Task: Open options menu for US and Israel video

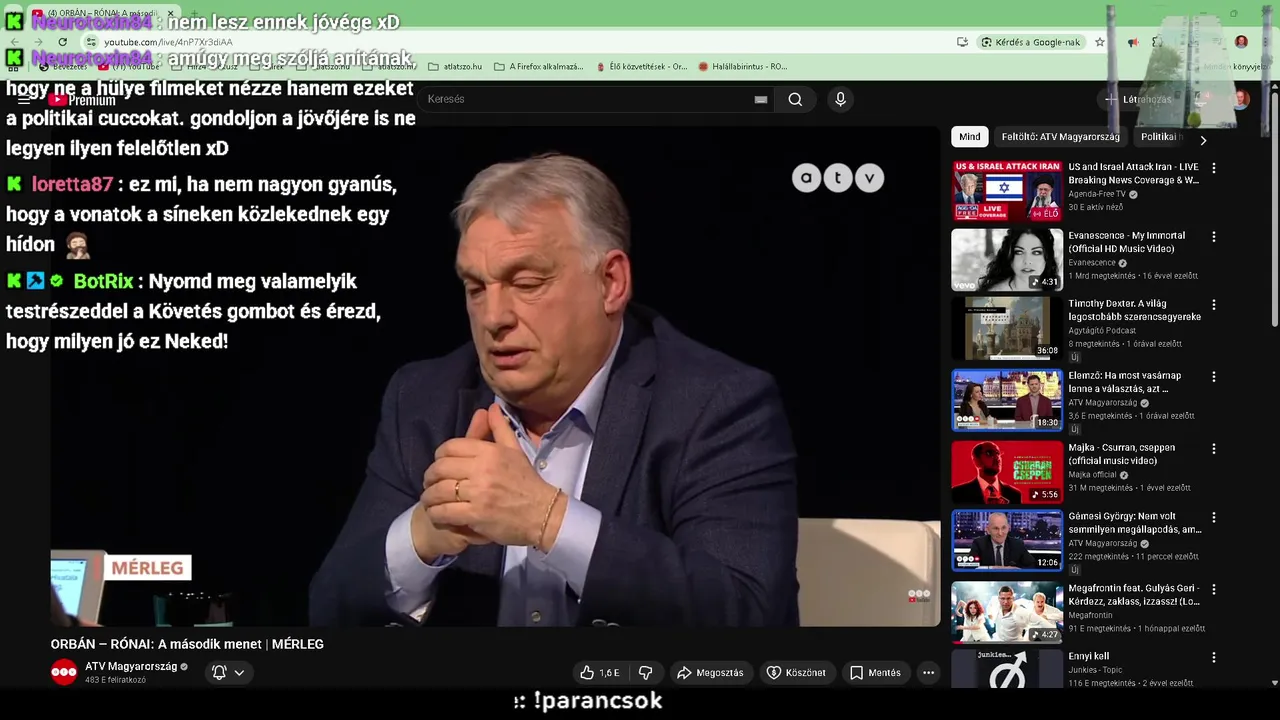Action: tap(1214, 168)
